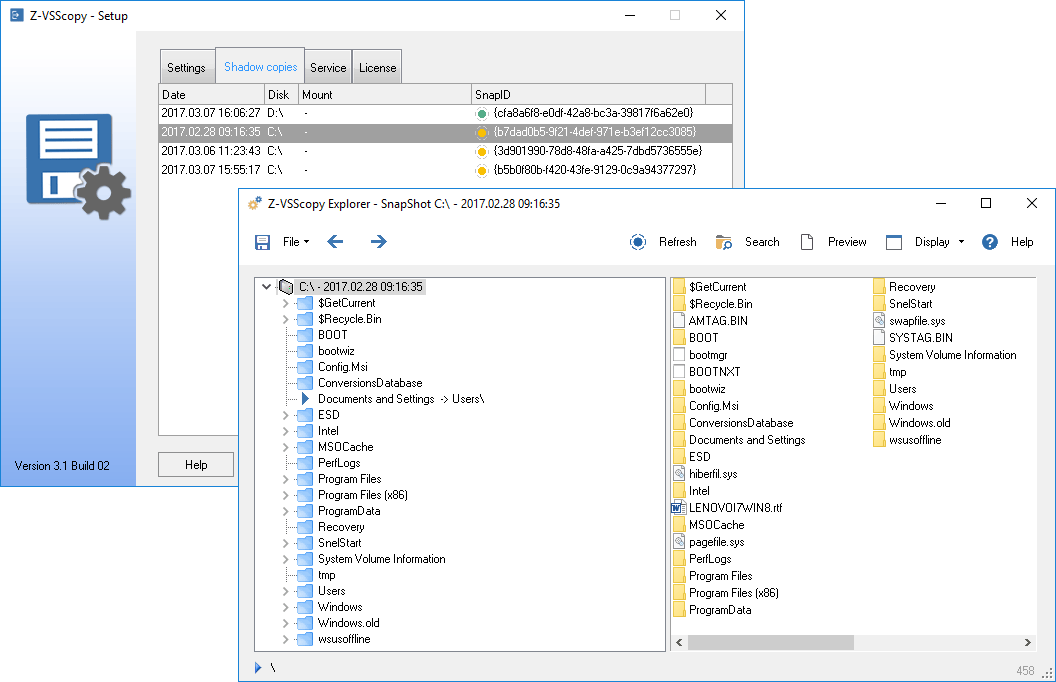Open Search in the Explorer toolbar

(x=724, y=242)
